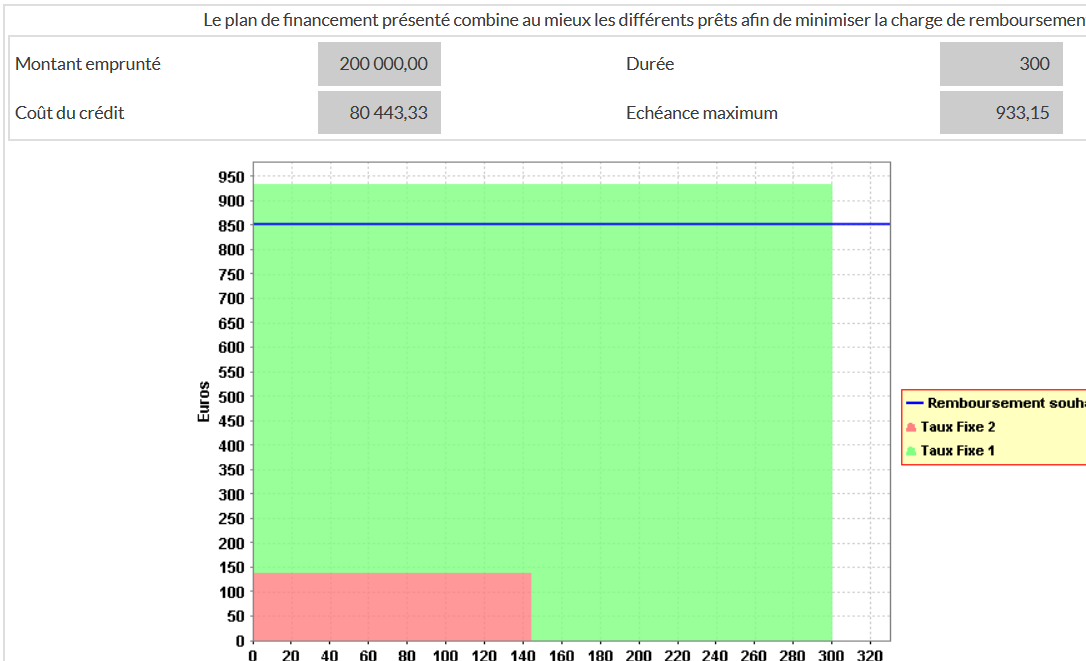Click the Montant emprunté label text
Viewport: 1086px width, 661px height.
click(x=88, y=64)
